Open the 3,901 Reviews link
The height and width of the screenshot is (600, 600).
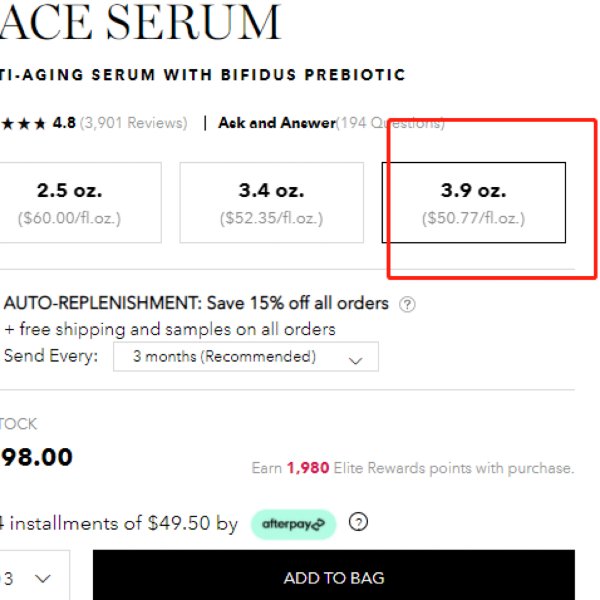[134, 123]
